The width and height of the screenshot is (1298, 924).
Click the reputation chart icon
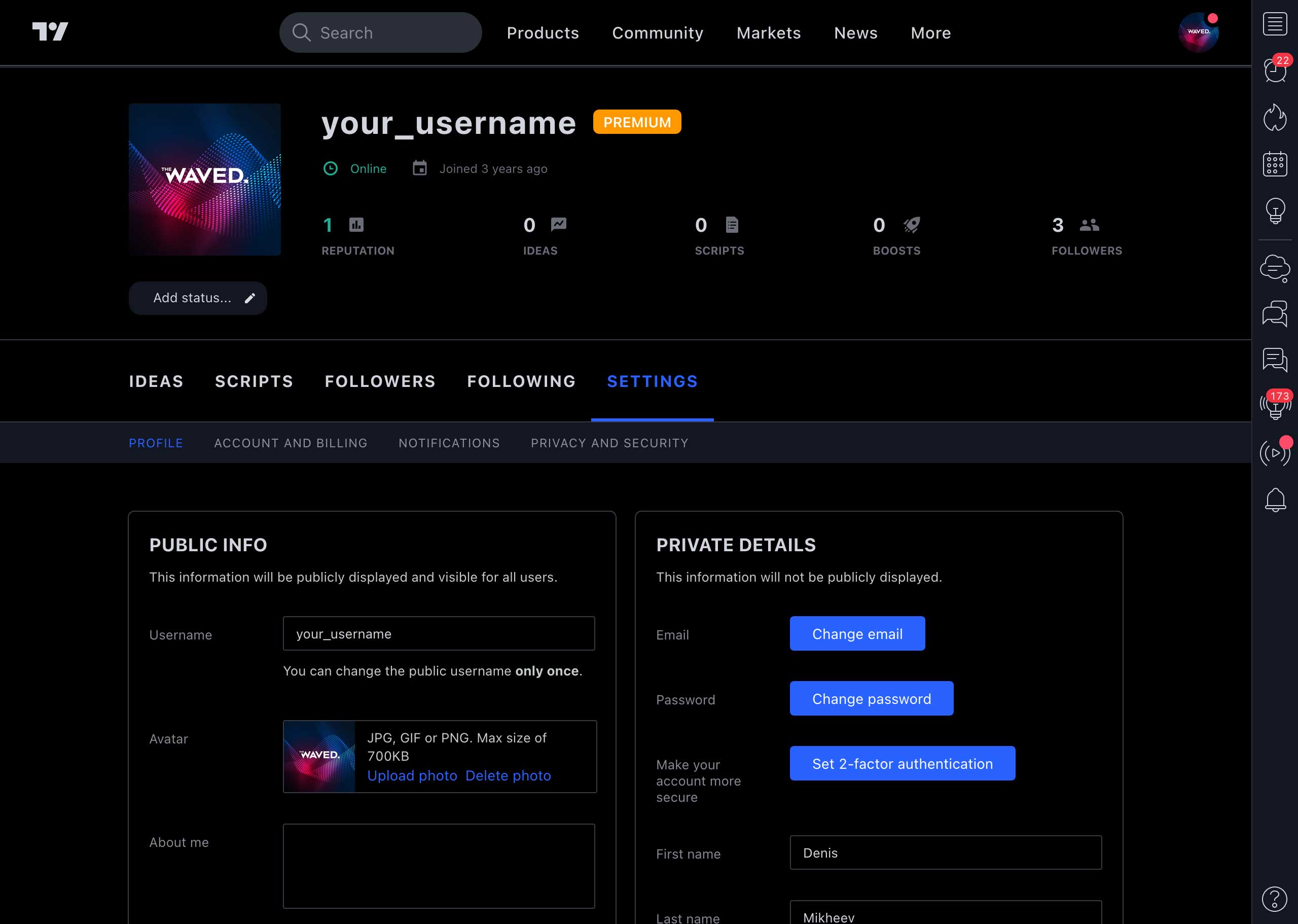pos(356,225)
